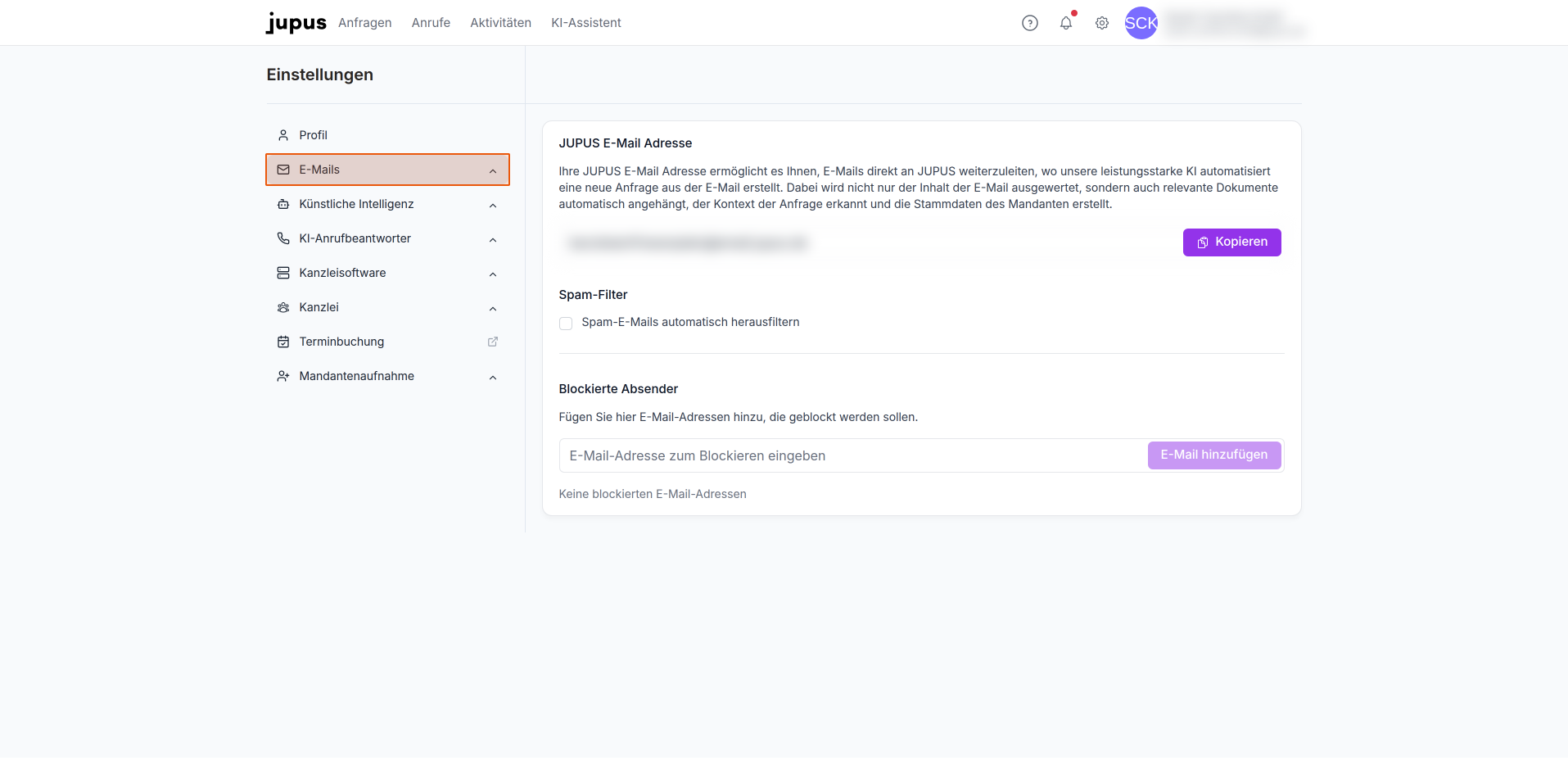Expand the Mandantenaufnahme chevron

click(x=493, y=377)
